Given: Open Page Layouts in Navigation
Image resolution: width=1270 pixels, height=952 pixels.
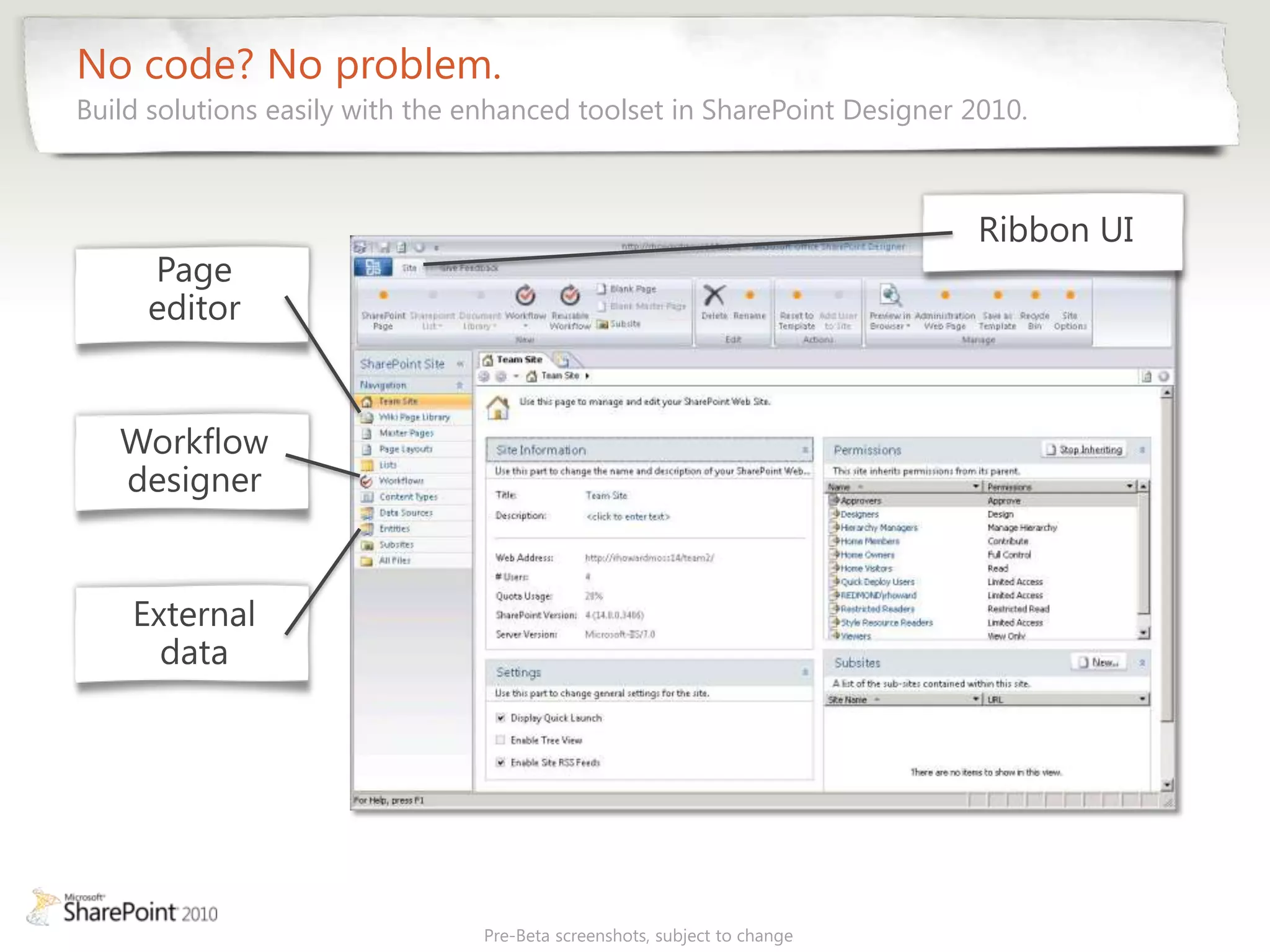Looking at the screenshot, I should coord(414,449).
